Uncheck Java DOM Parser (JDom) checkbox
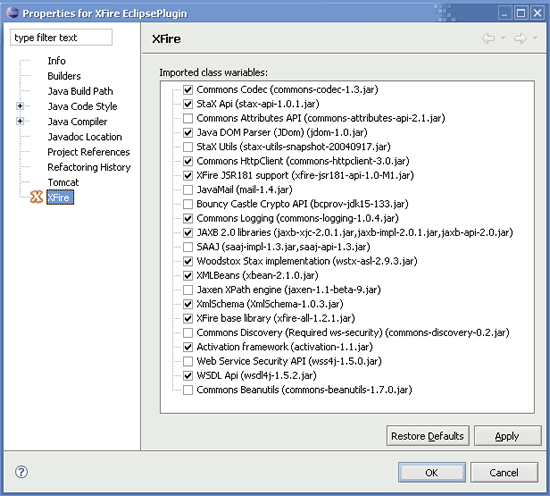The width and height of the screenshot is (550, 496). 188,133
